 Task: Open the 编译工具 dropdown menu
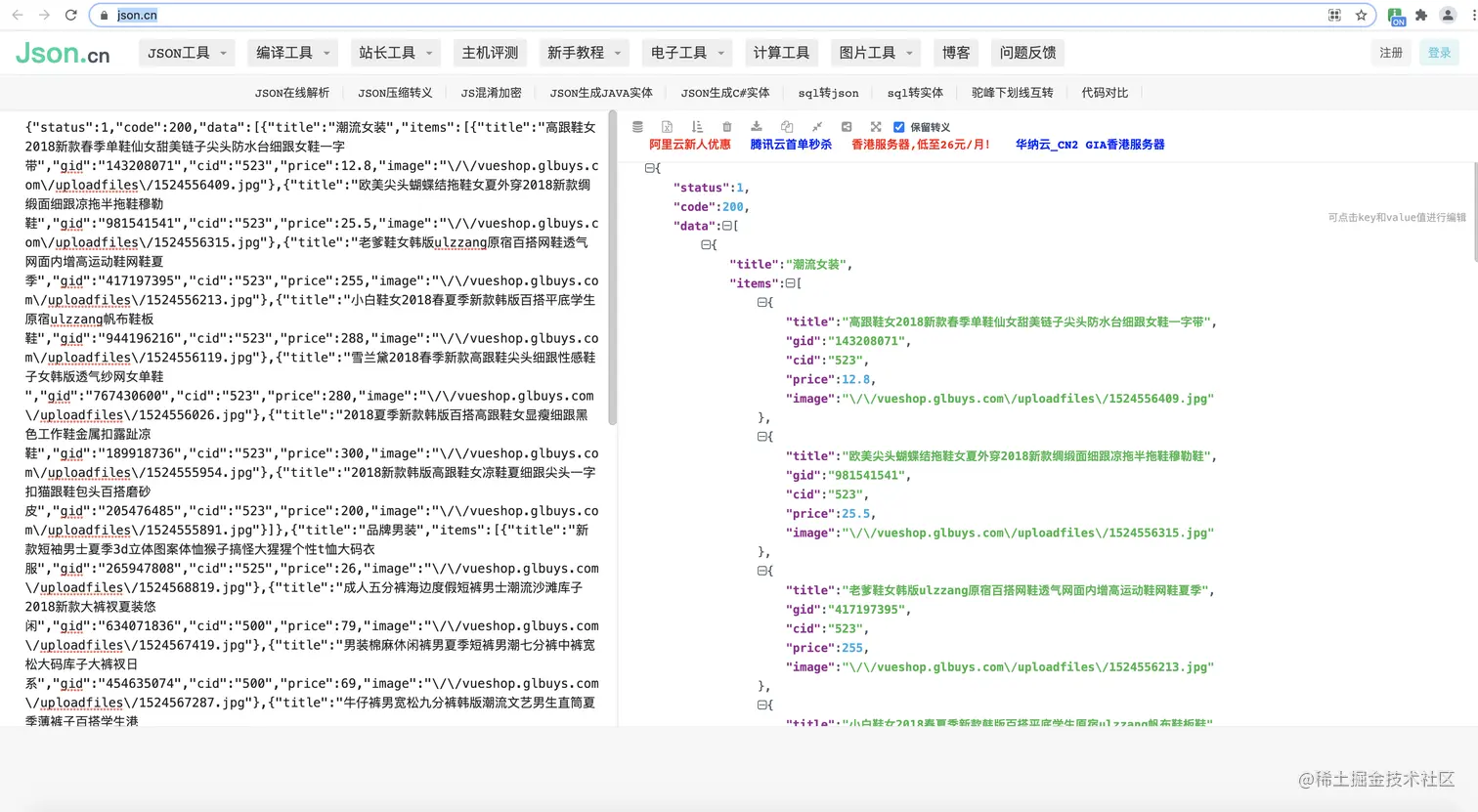(x=293, y=53)
